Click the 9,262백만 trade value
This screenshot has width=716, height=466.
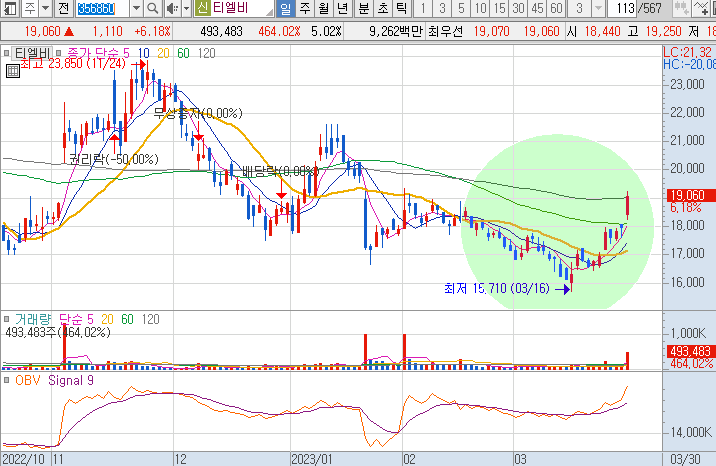point(396,31)
